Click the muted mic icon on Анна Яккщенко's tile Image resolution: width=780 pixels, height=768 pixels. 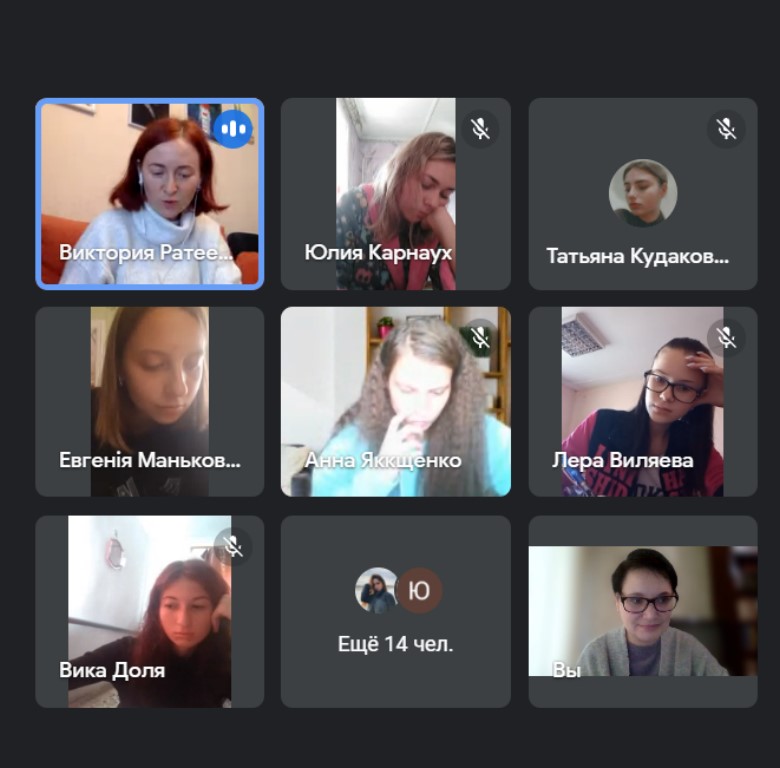coord(480,338)
